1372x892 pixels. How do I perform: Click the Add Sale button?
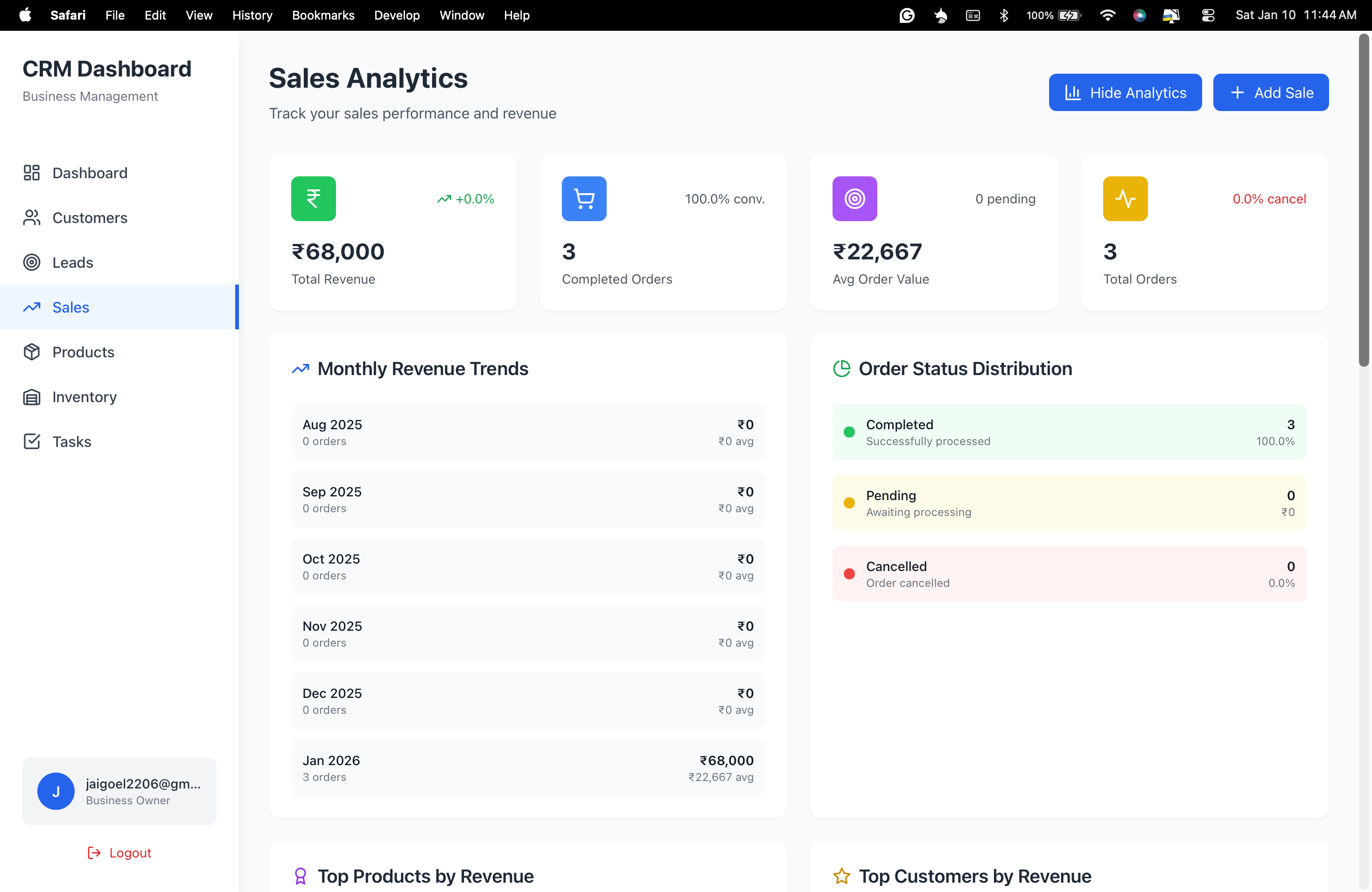[1271, 92]
